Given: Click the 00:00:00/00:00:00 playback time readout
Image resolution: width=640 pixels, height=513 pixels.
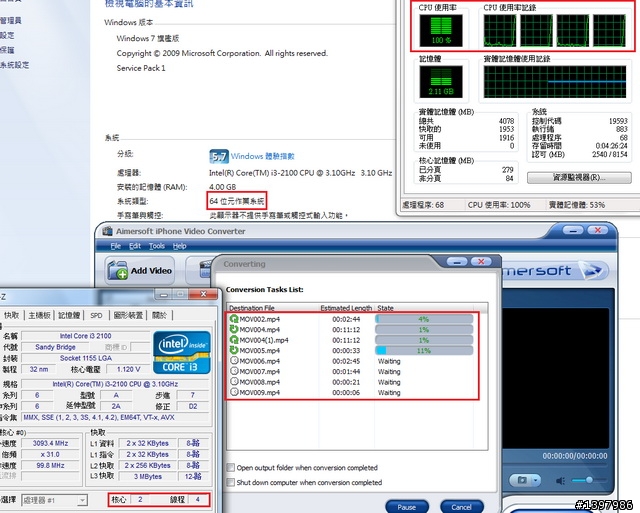Looking at the screenshot, I should coord(575,456).
